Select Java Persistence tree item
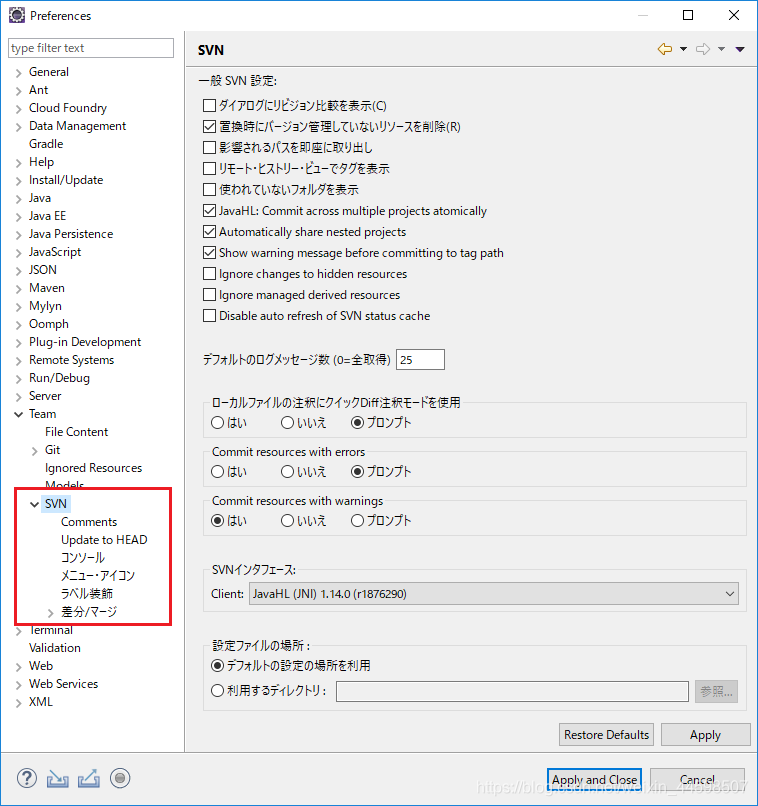 click(71, 234)
